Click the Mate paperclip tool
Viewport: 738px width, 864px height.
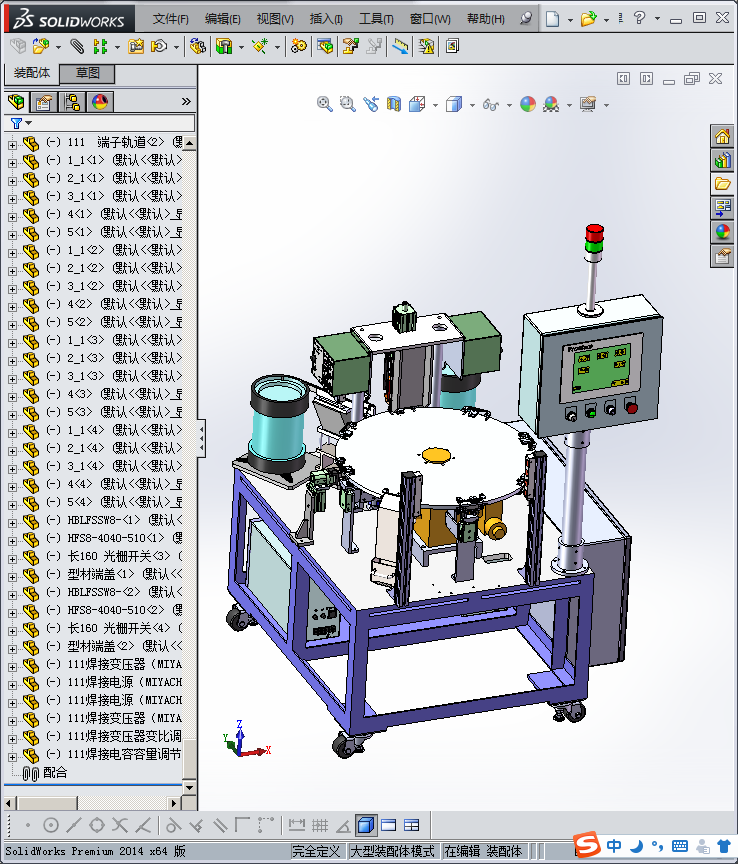[77, 46]
